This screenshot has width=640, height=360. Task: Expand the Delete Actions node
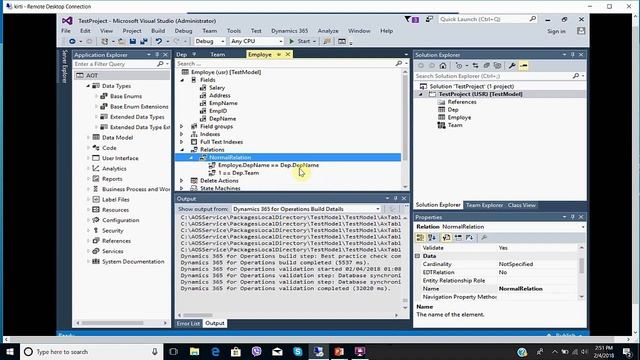[x=182, y=180]
